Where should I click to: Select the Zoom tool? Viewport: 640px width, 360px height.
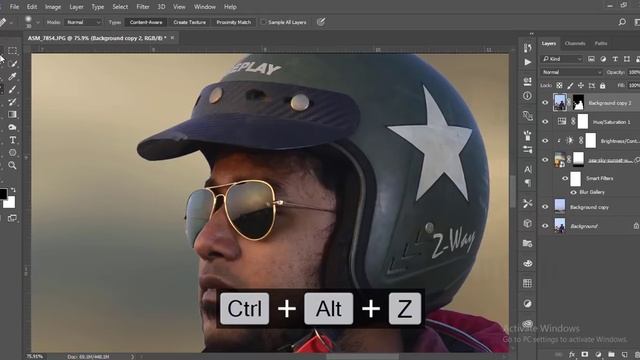click(x=13, y=165)
